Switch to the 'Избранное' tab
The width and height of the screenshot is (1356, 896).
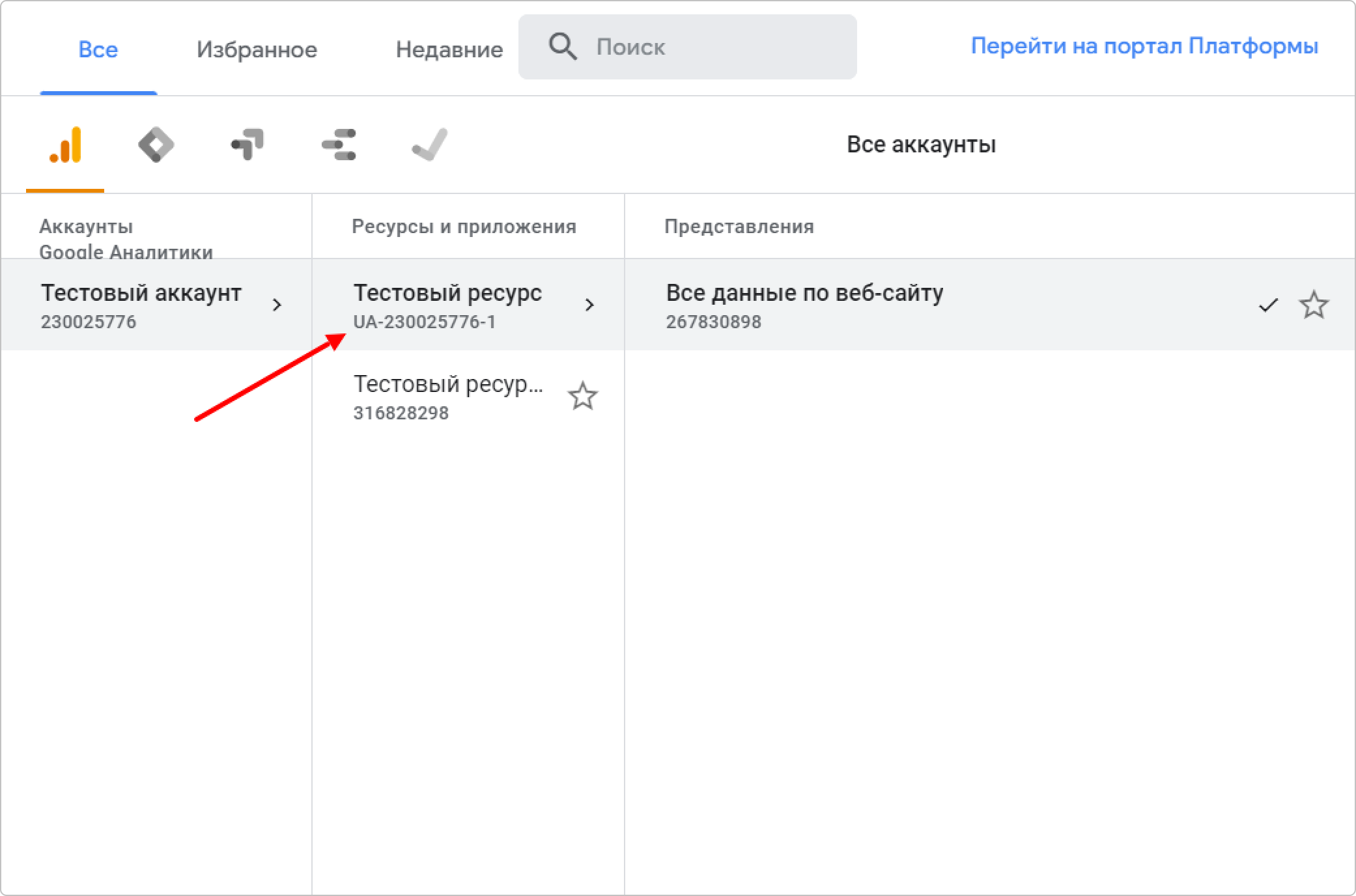[257, 49]
